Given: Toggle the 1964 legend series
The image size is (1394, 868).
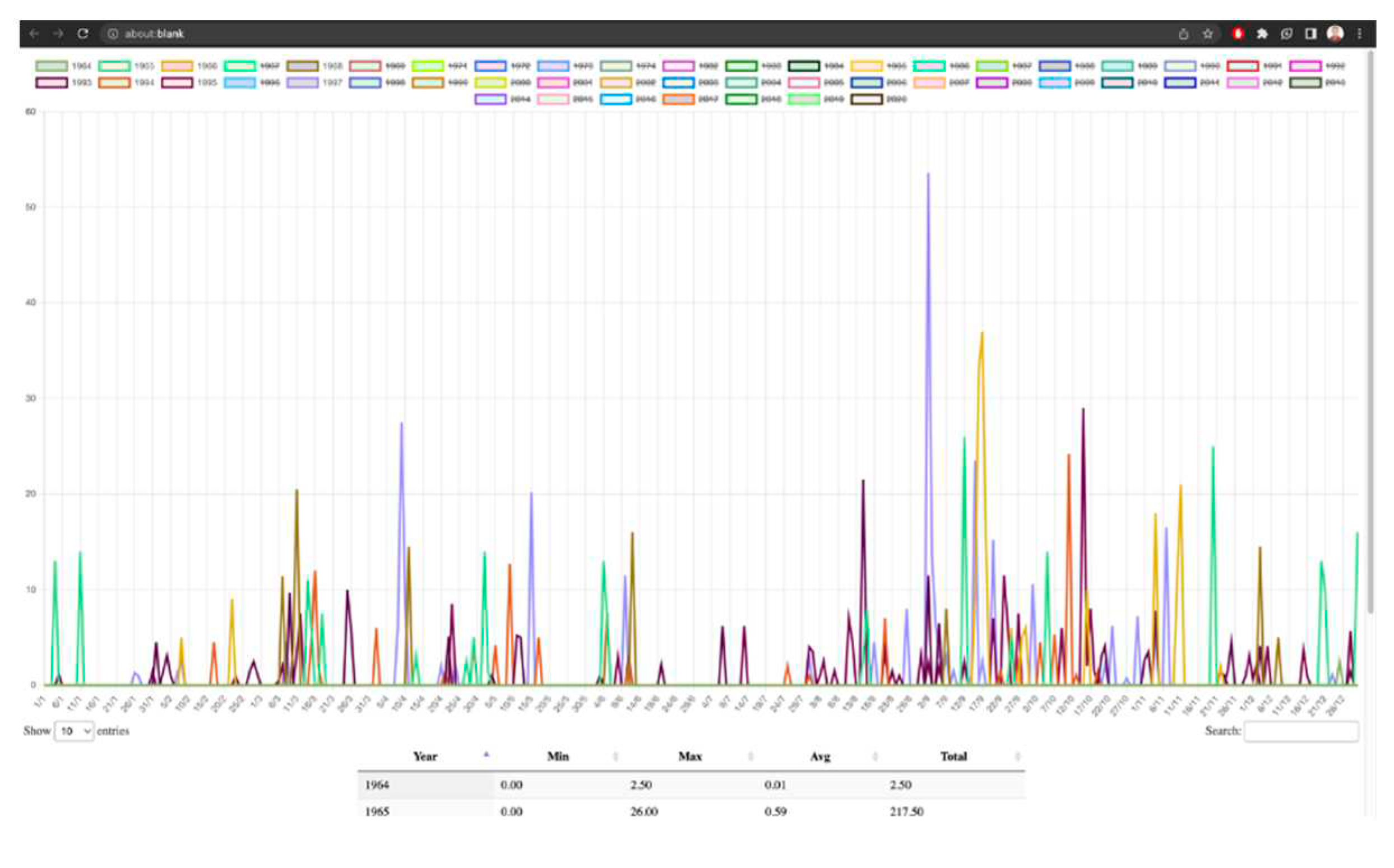Looking at the screenshot, I should (63, 66).
